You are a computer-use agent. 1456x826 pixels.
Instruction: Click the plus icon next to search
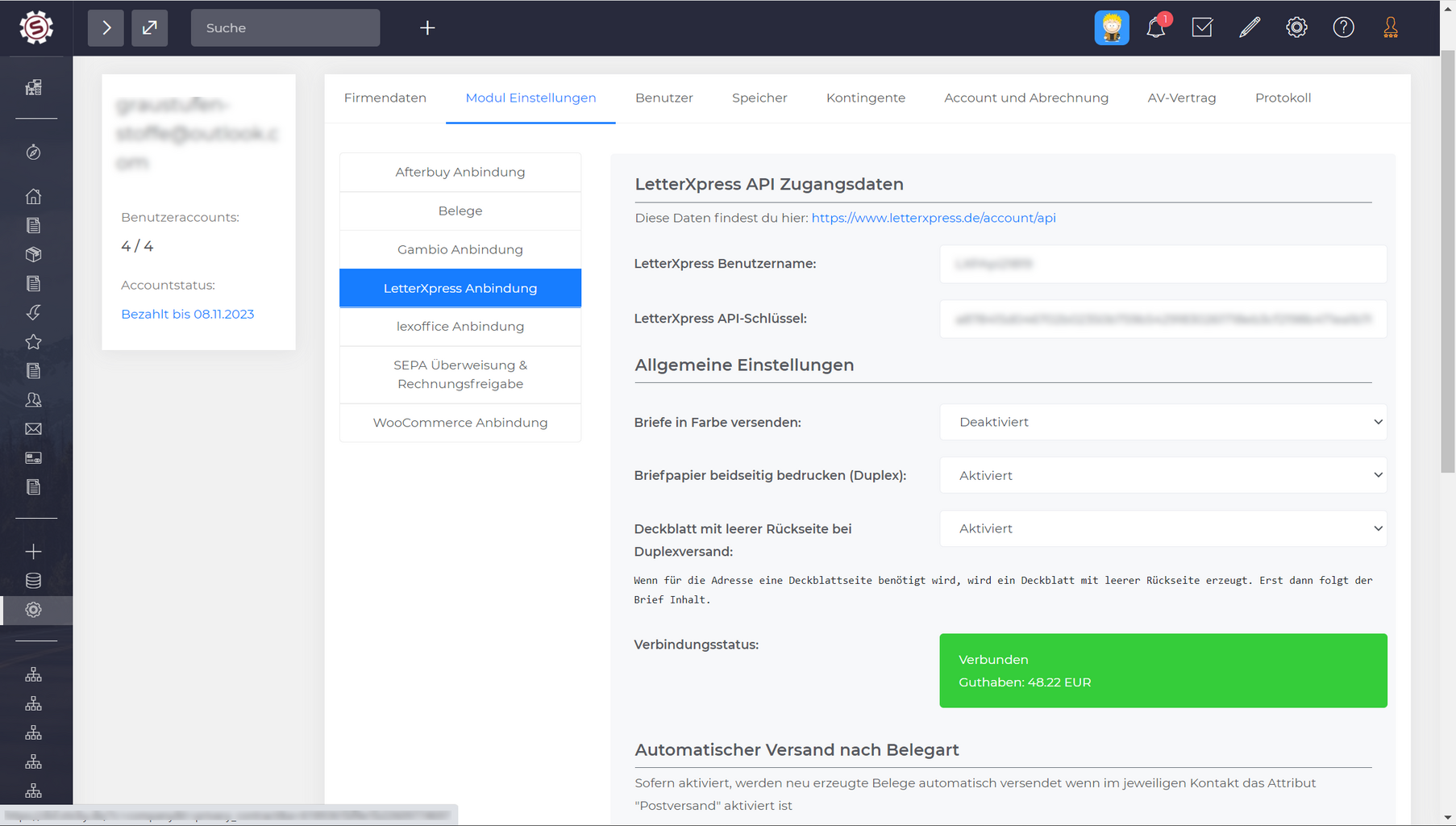(x=427, y=28)
